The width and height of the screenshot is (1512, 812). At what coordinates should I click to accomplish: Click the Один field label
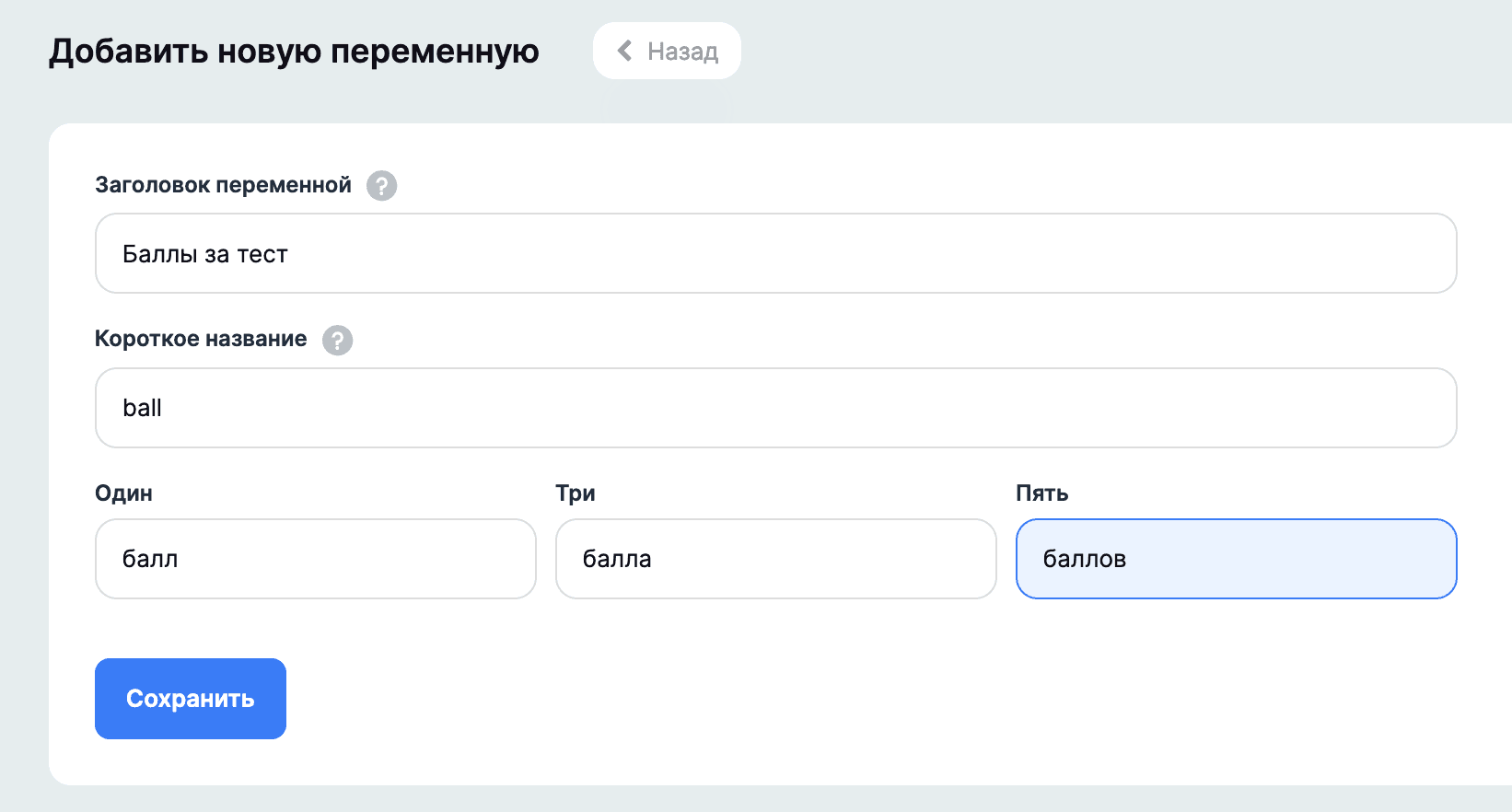[123, 493]
